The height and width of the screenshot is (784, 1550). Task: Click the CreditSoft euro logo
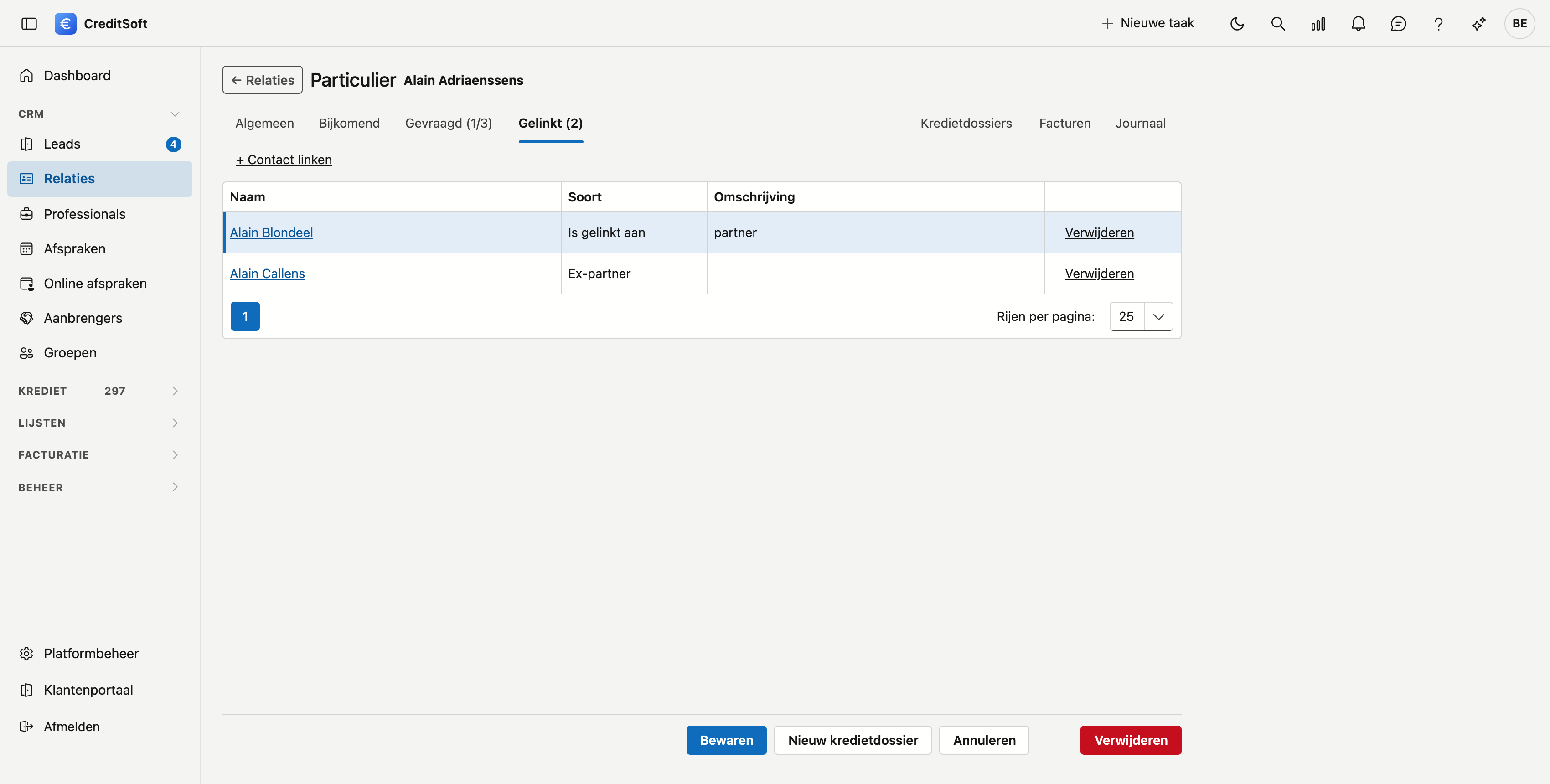(x=66, y=23)
